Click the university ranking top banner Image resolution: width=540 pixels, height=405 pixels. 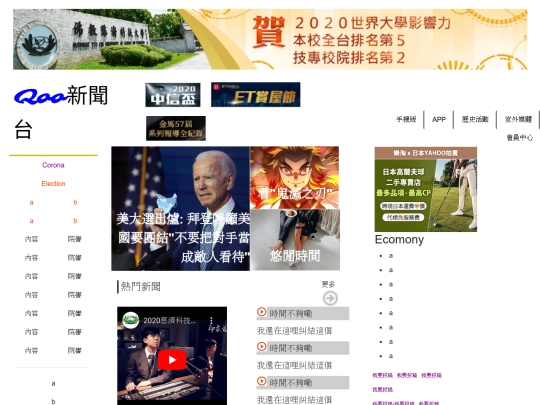pyautogui.click(x=270, y=39)
